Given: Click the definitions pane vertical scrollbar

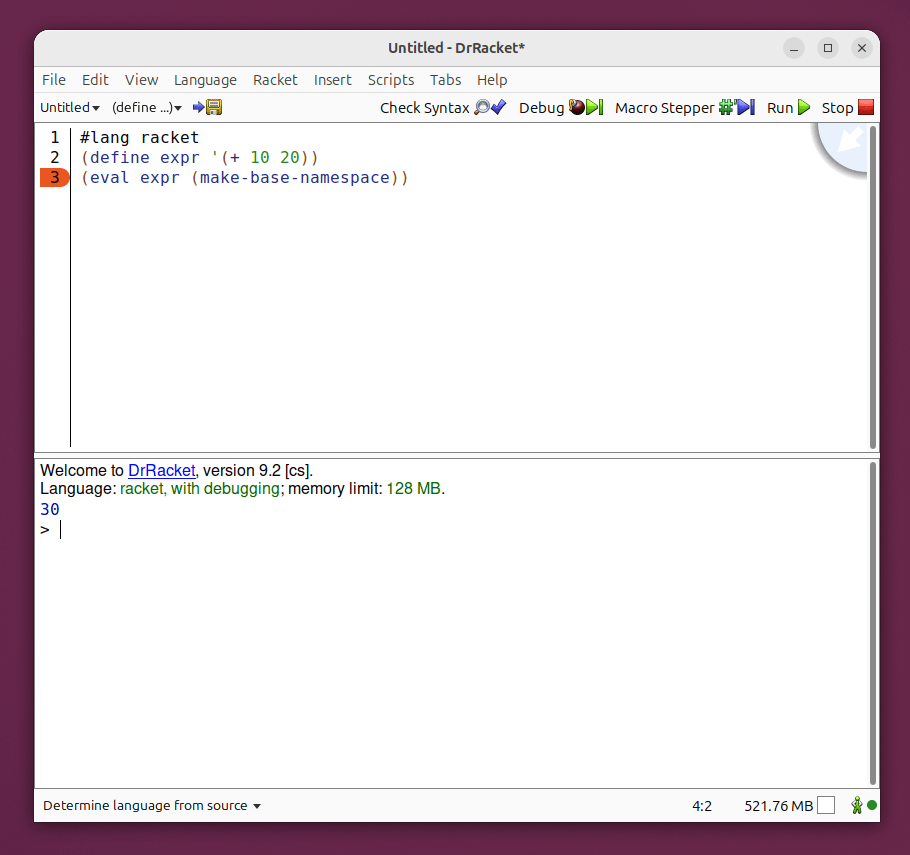Looking at the screenshot, I should [x=872, y=287].
